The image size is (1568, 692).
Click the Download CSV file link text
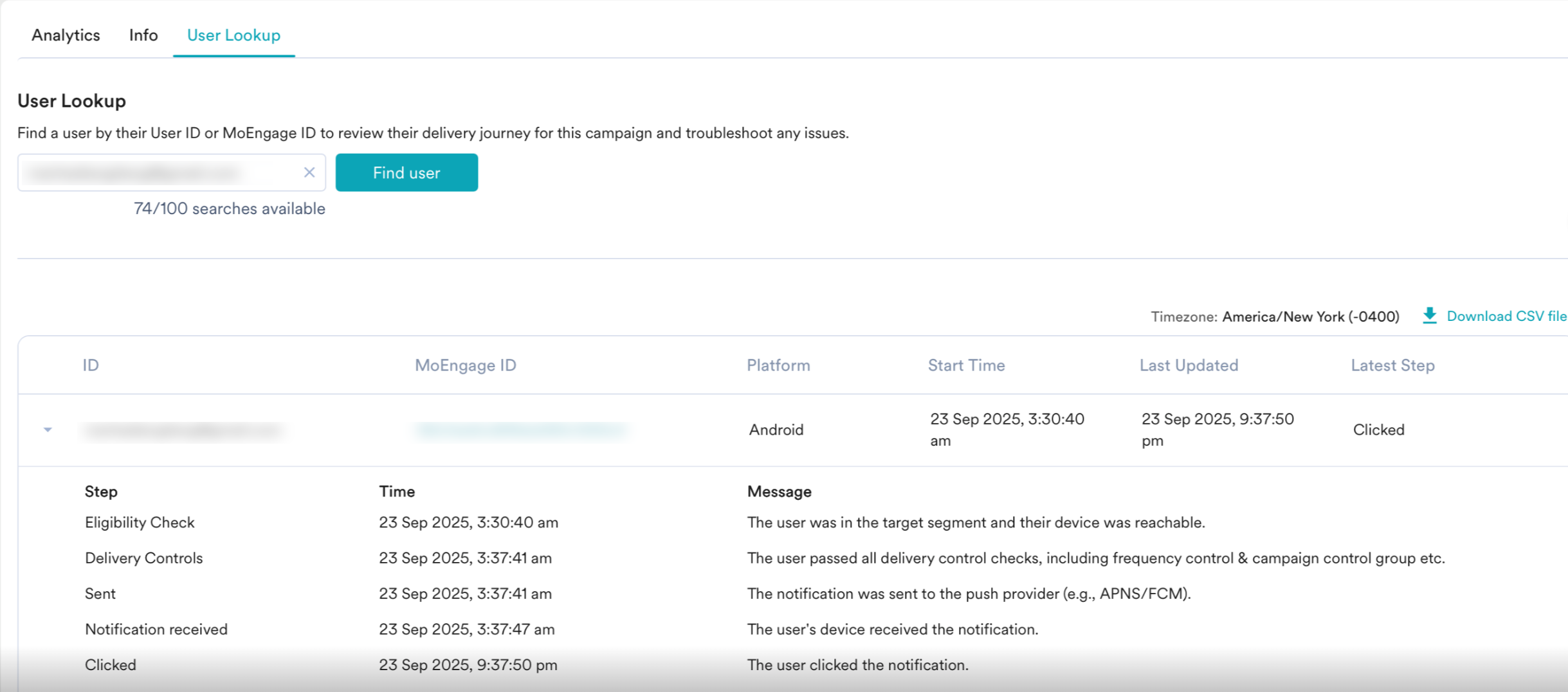pyautogui.click(x=1506, y=316)
